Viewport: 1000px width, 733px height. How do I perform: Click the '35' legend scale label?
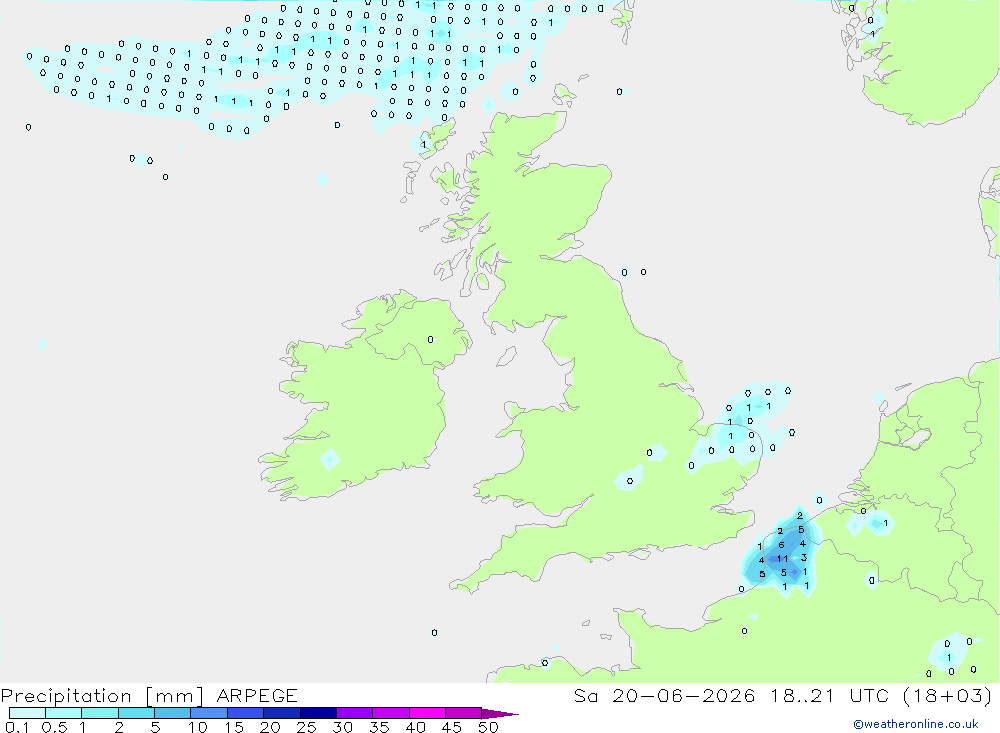[379, 727]
